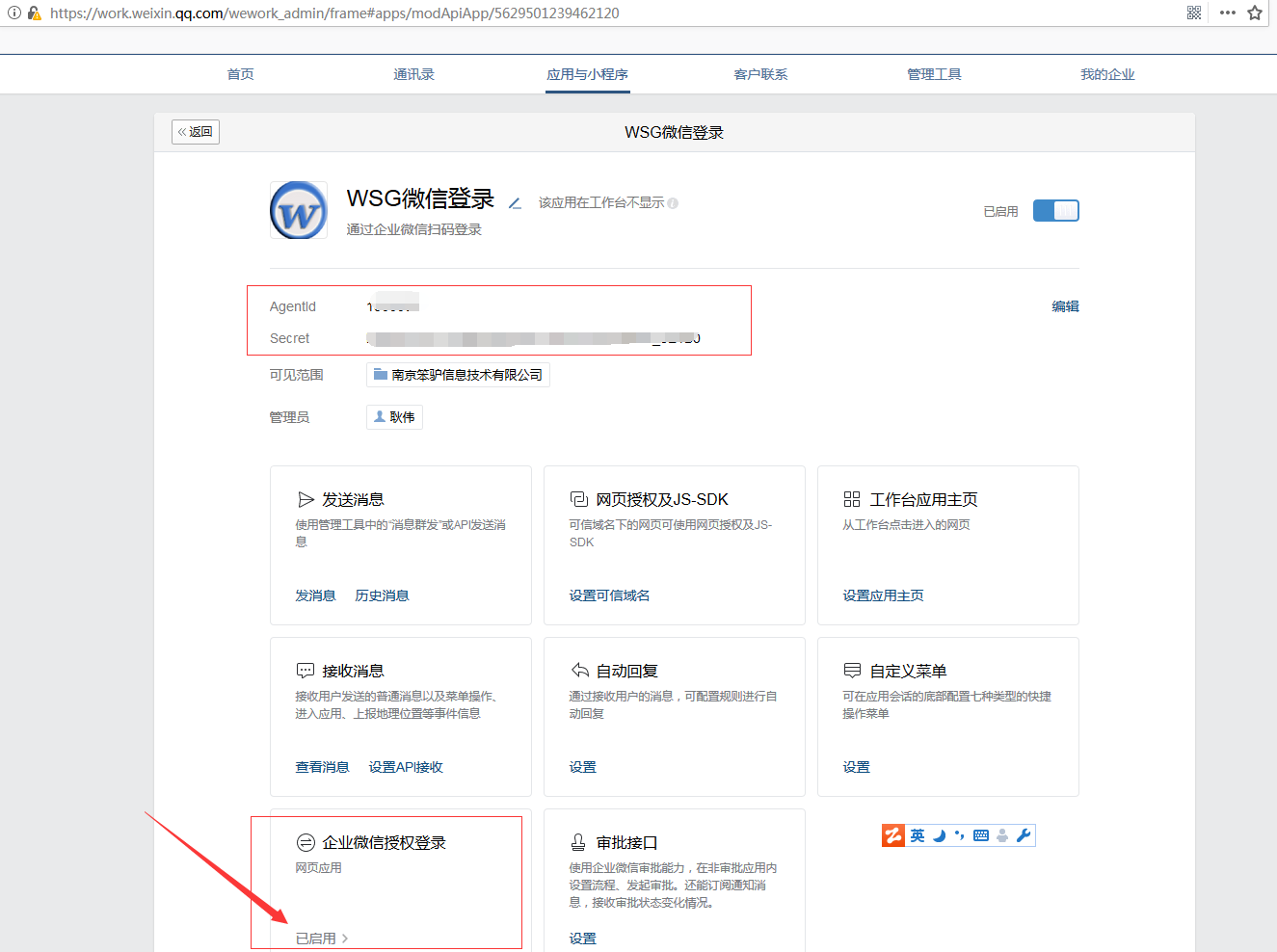Viewport: 1277px width, 952px height.
Task: Click the Sogou input method logo icon
Action: 893,835
